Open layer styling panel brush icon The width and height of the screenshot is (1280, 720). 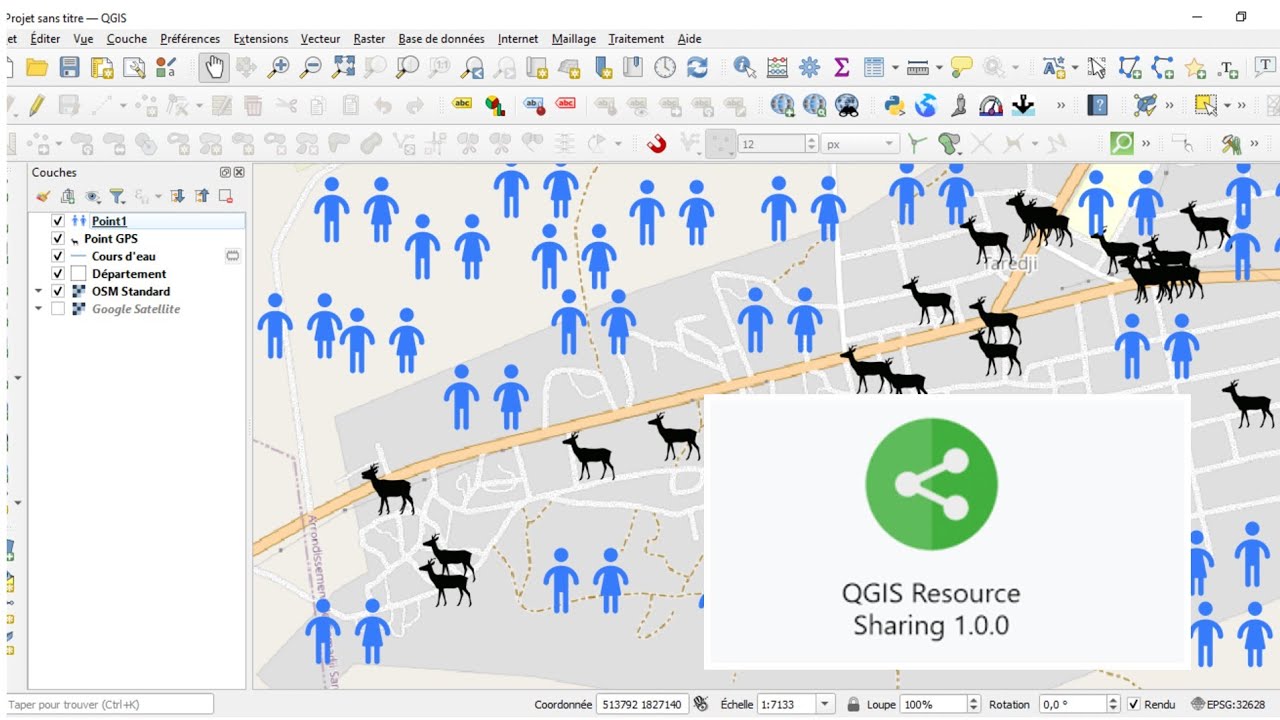click(x=43, y=196)
